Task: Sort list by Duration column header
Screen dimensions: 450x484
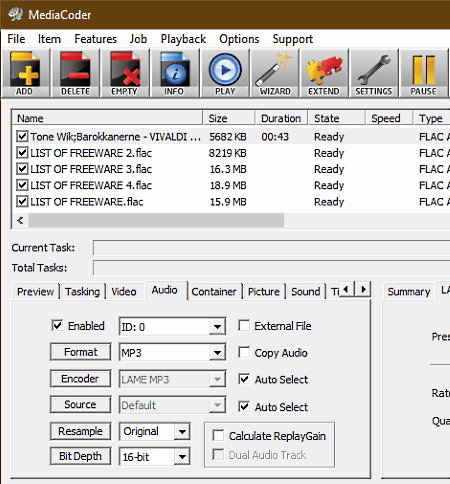Action: pyautogui.click(x=281, y=118)
